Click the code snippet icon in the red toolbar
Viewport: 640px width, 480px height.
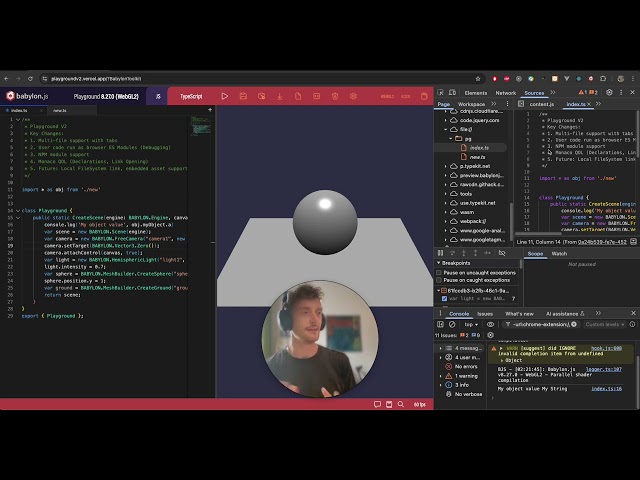point(316,96)
